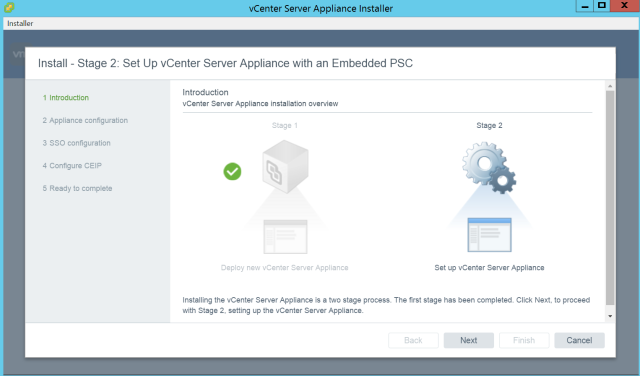Image resolution: width=640 pixels, height=376 pixels.
Task: Click the Stage 2 gears icon
Action: pos(489,168)
